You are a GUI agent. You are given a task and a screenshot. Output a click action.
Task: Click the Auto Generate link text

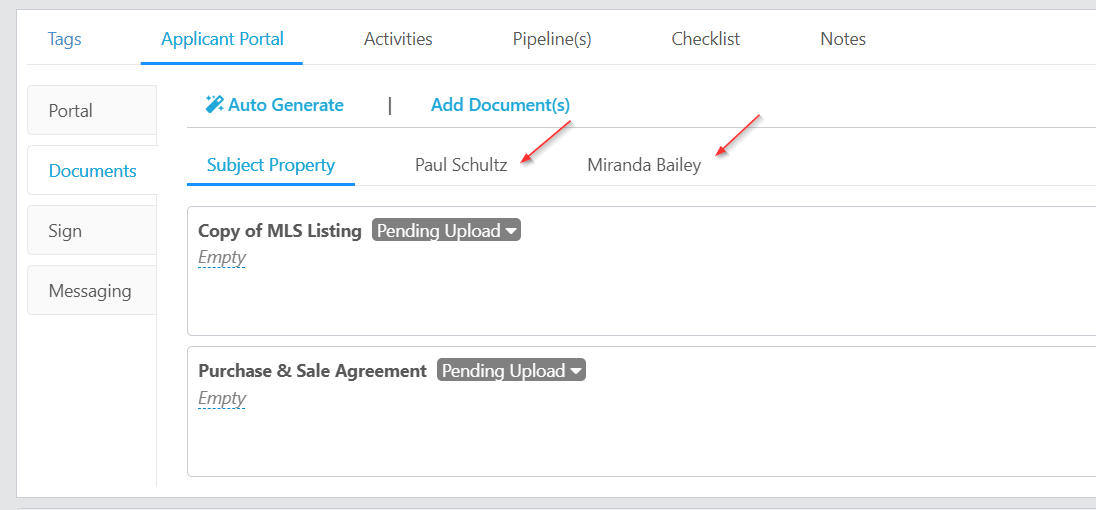pyautogui.click(x=286, y=105)
